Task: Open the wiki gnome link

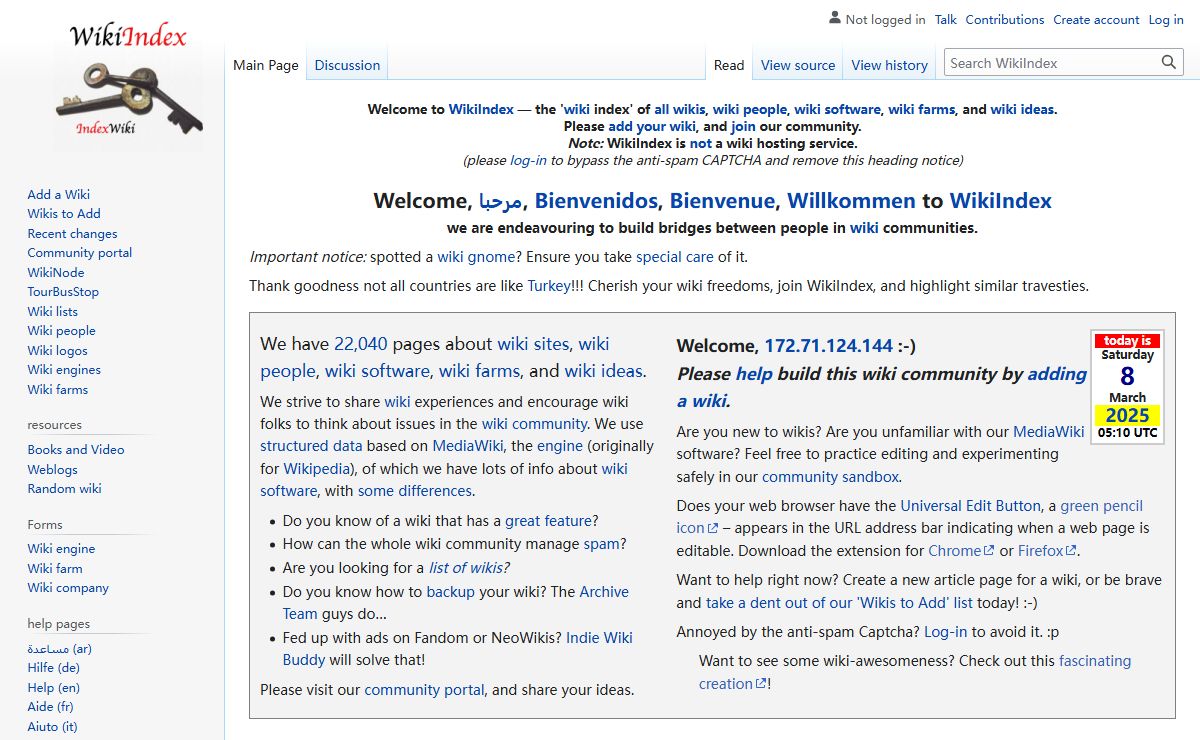Action: point(477,257)
